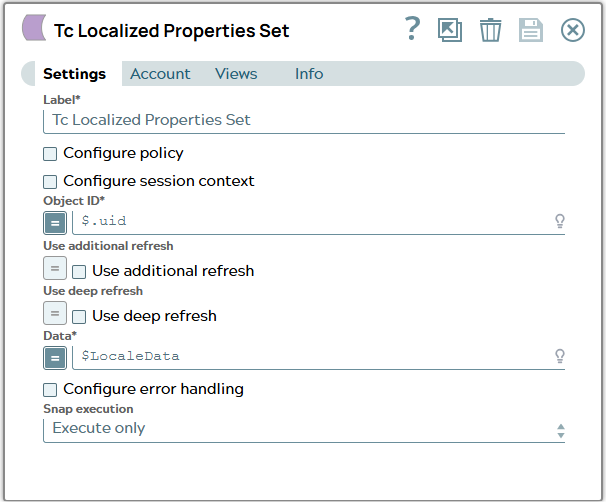Image resolution: width=606 pixels, height=502 pixels.
Task: Open suggestions bulb for Object ID field
Action: 560,221
